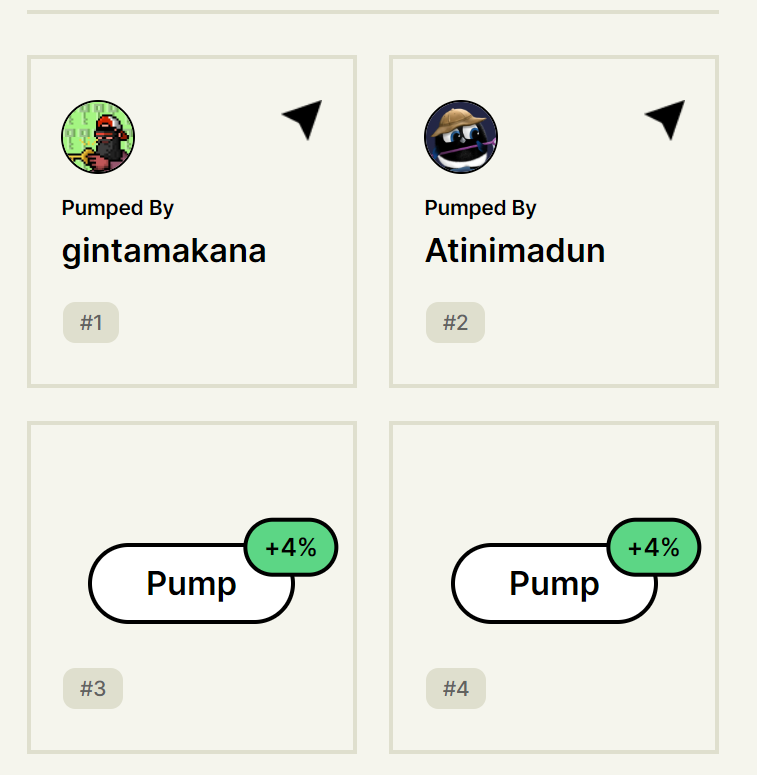Open the Atinimadun username link
This screenshot has height=775, width=757.
pos(515,251)
